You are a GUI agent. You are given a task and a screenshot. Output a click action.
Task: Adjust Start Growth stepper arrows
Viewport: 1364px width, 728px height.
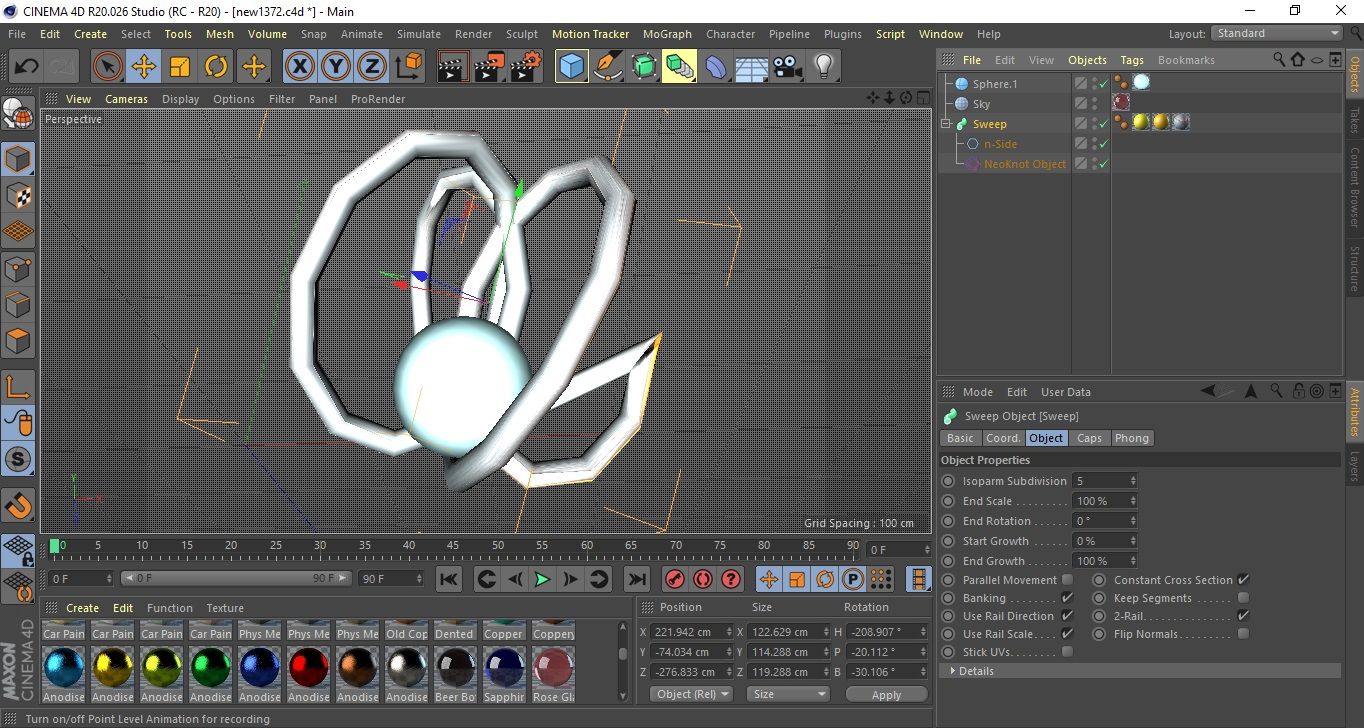tap(1133, 541)
